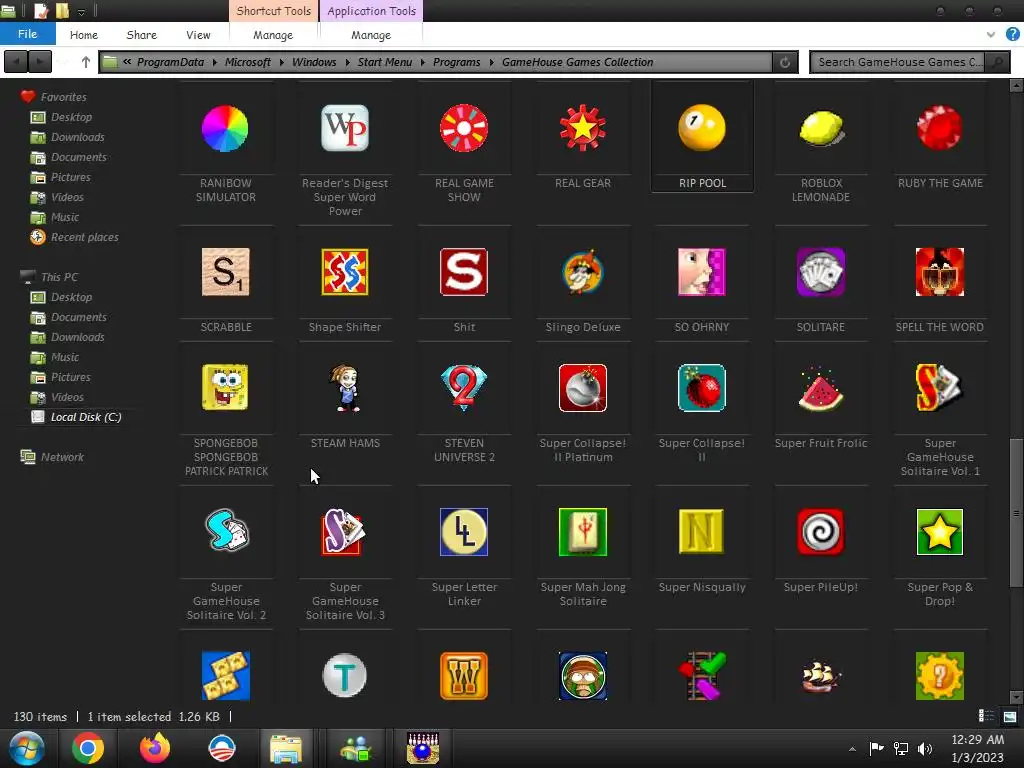1024x768 pixels.
Task: Click the file list vertical scrollbar thumb
Action: tap(1016, 513)
